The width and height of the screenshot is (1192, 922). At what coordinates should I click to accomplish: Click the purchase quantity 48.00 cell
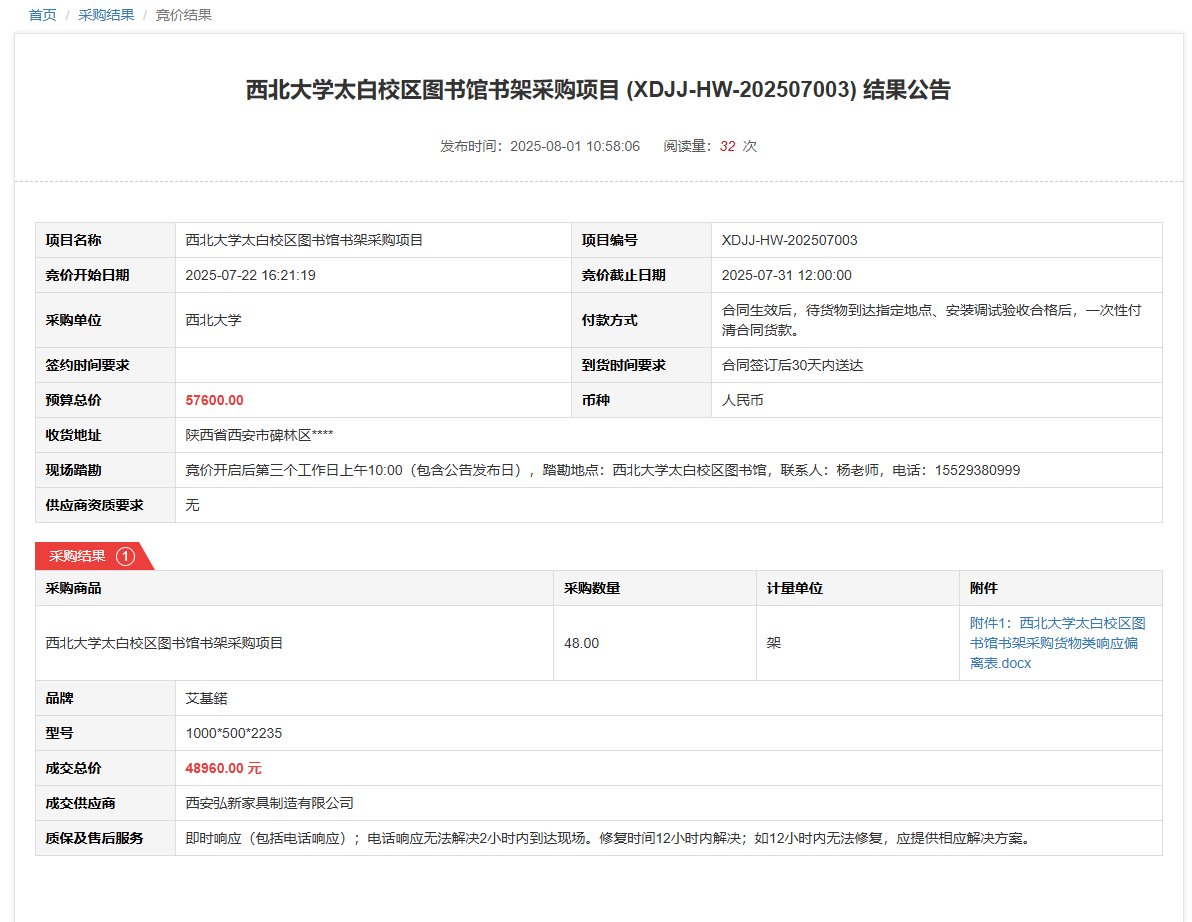tap(581, 643)
